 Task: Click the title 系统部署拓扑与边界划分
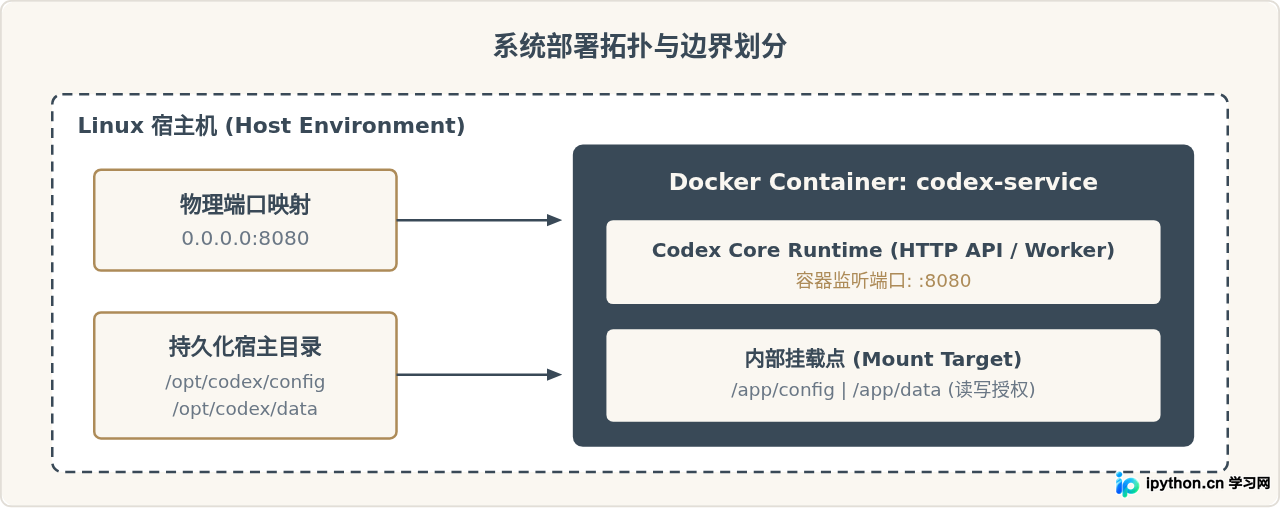pos(640,46)
